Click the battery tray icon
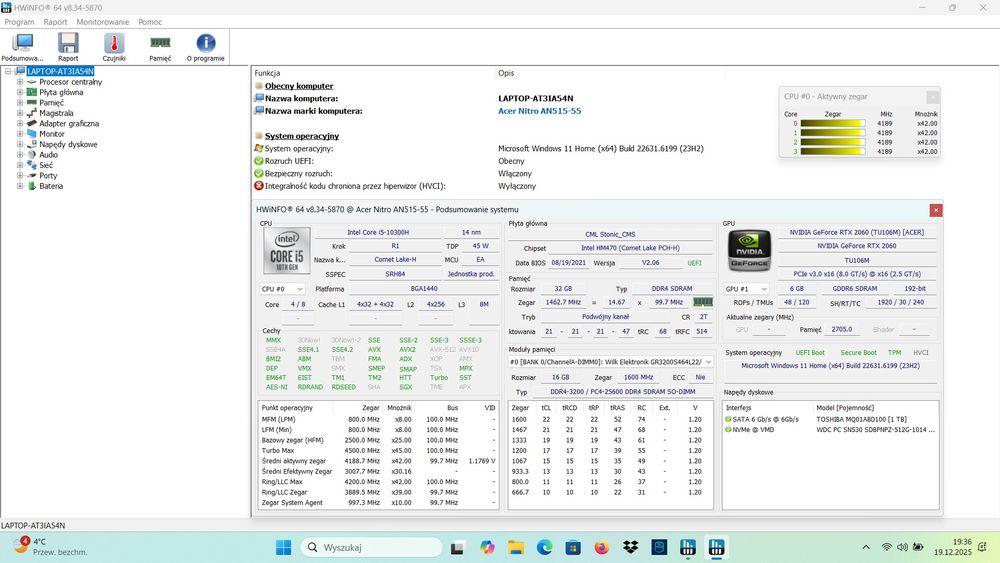The image size is (1000, 563). pos(918,547)
